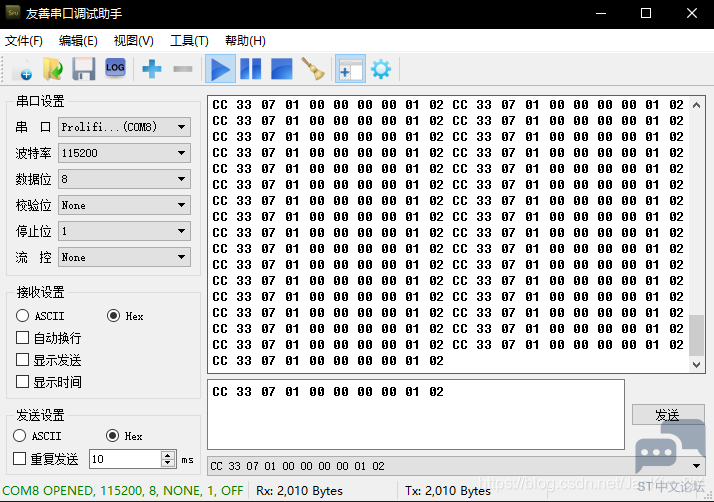The width and height of the screenshot is (714, 502).
Task: Open the 编辑(E) menu
Action: point(78,41)
